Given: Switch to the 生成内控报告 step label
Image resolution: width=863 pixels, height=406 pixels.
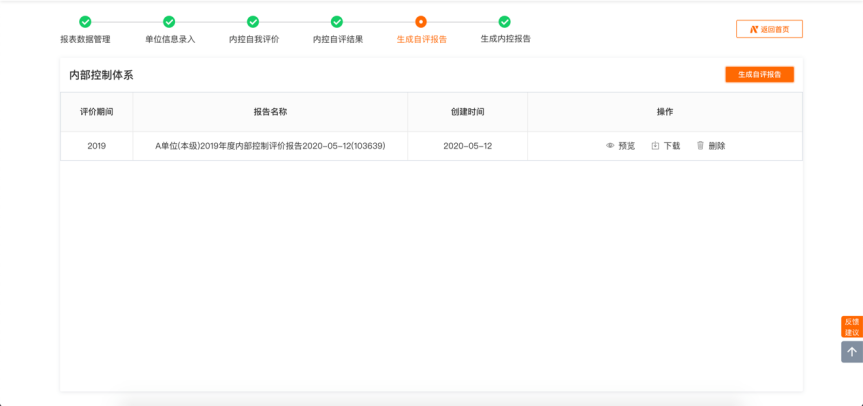Looking at the screenshot, I should click(505, 39).
